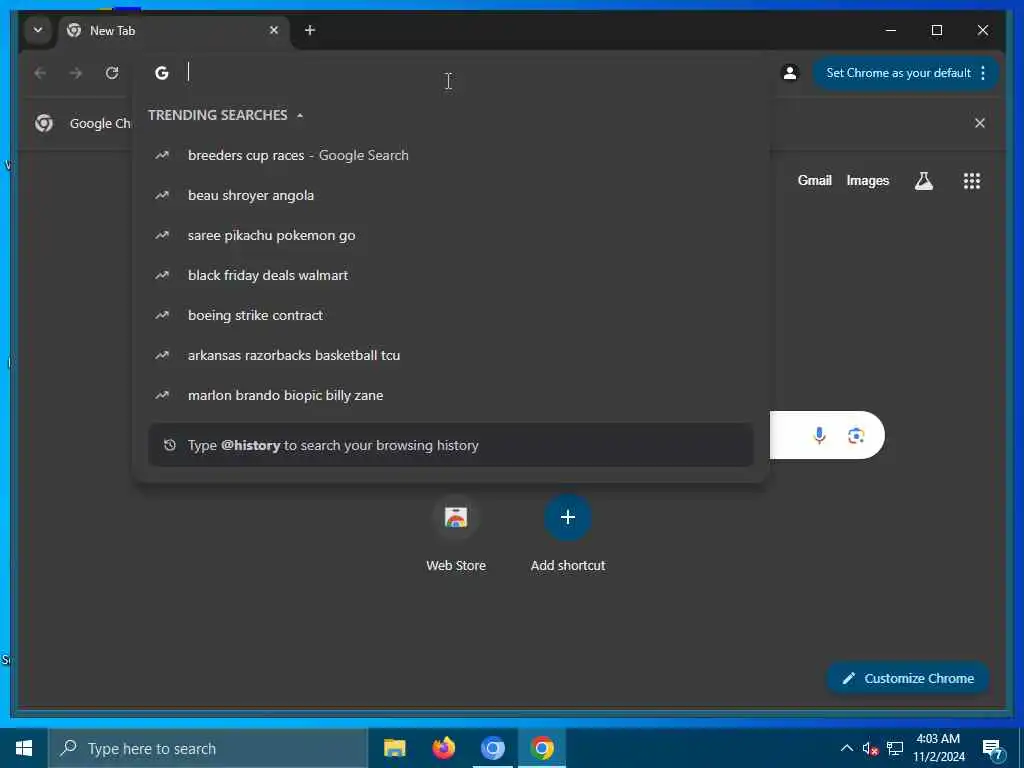Click Customize Chrome button
This screenshot has height=768, width=1024.
(908, 678)
